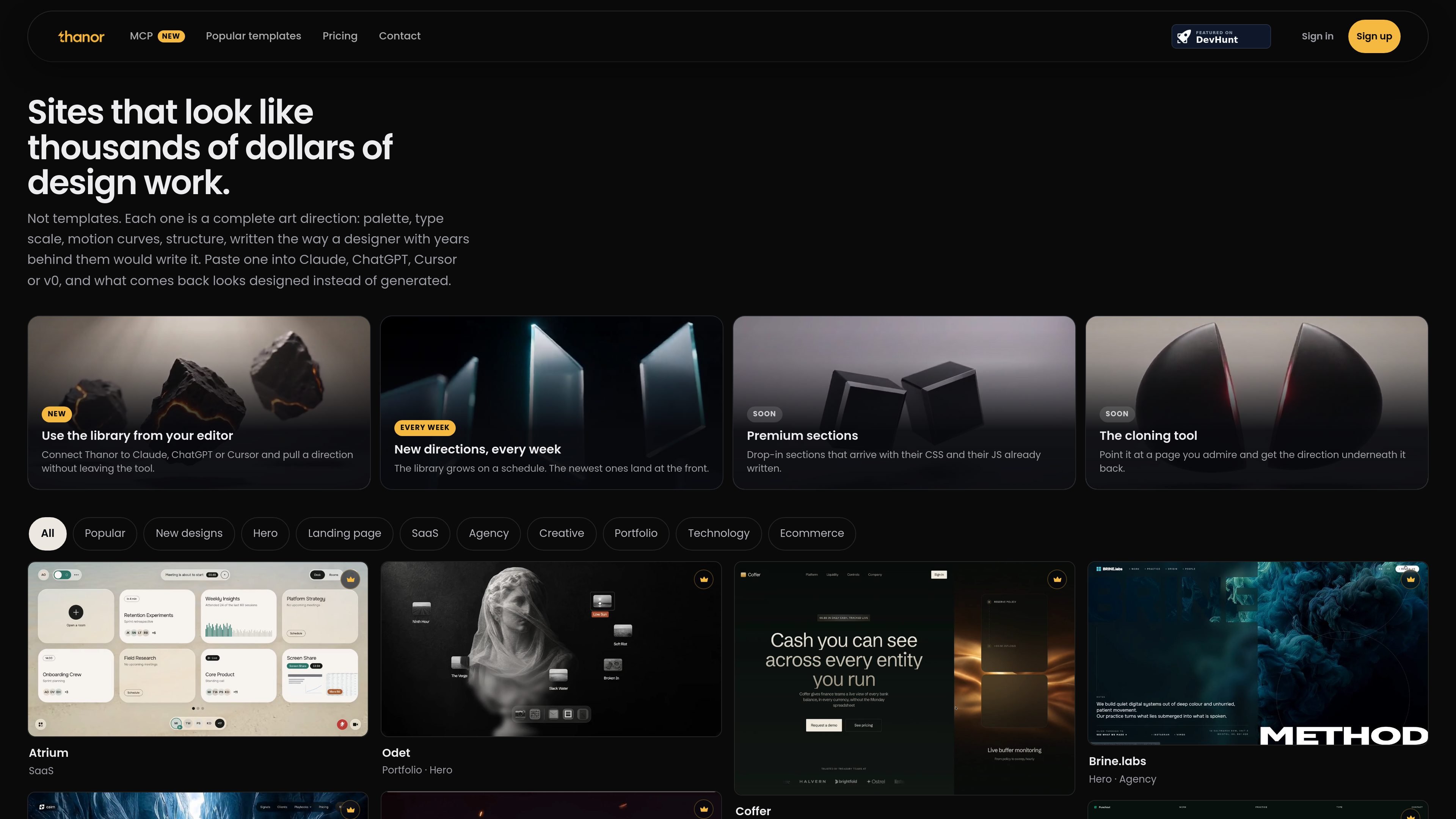Screen dimensions: 1456x819
Task: Click the rocket icon in DevHunt badge
Action: pyautogui.click(x=1183, y=37)
